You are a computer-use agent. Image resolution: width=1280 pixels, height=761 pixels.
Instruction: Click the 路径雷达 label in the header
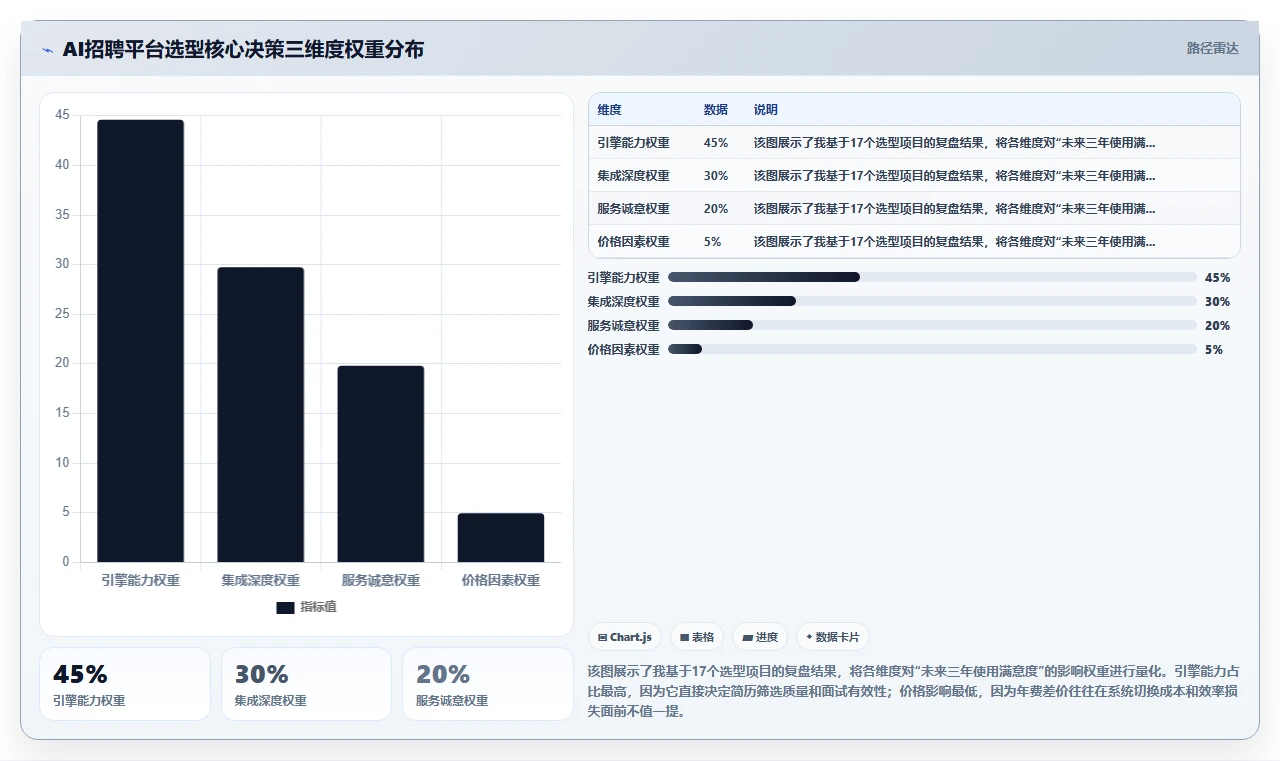(1212, 48)
